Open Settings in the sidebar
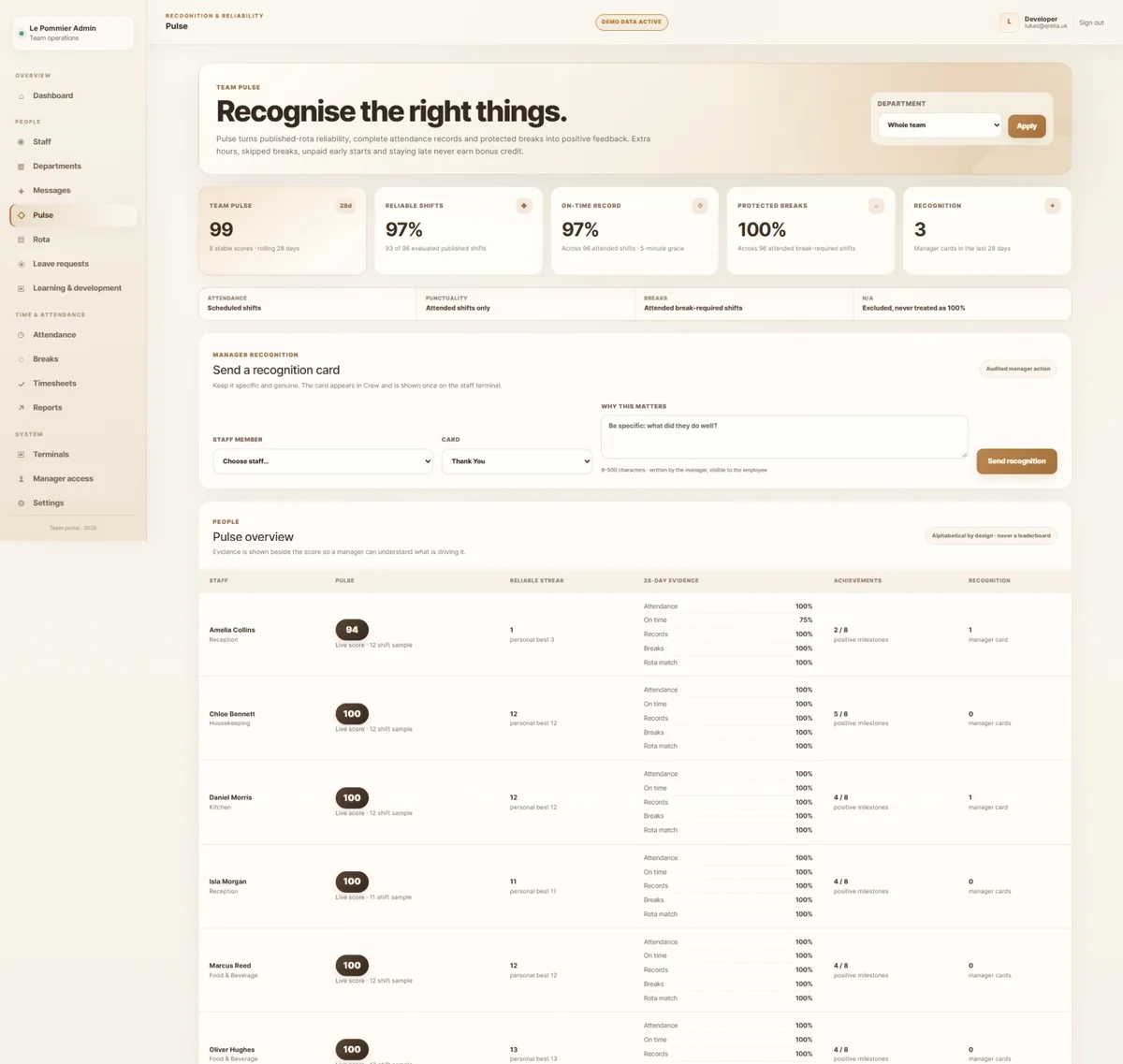 pos(49,503)
